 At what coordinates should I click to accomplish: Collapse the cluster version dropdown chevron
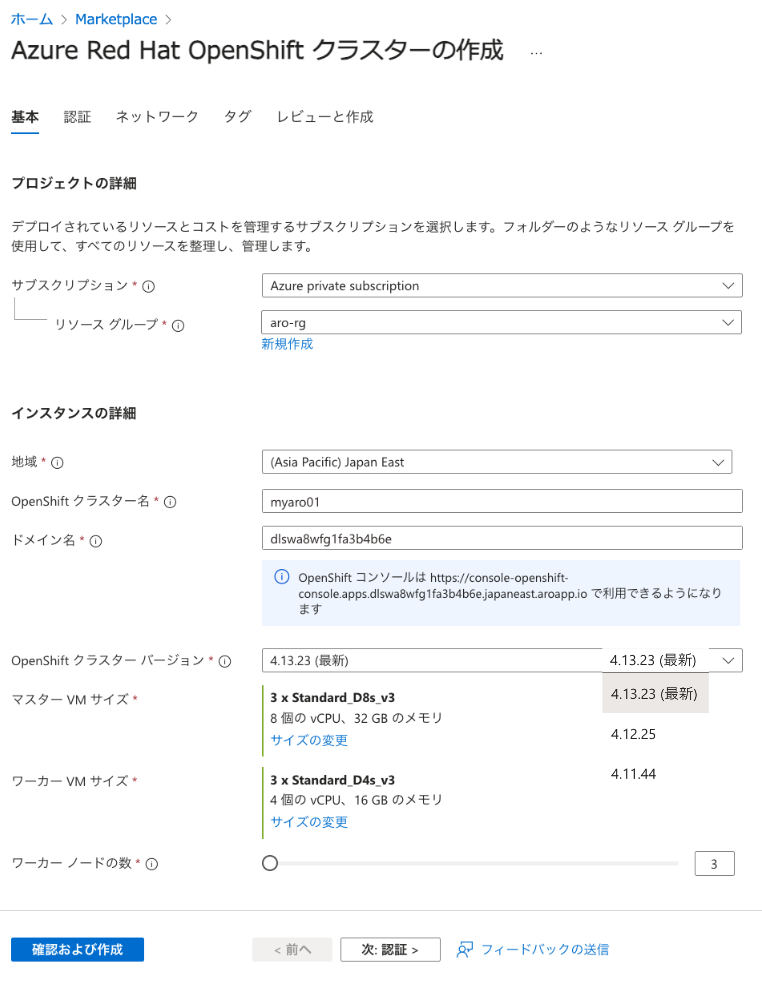click(x=728, y=660)
